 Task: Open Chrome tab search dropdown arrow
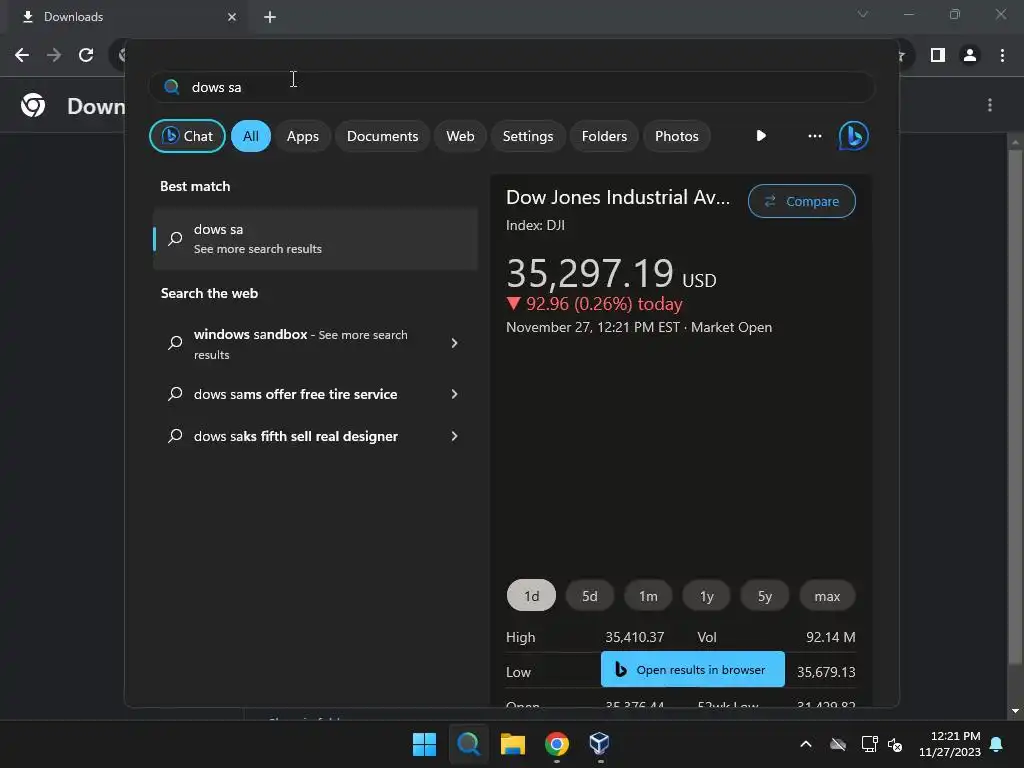863,14
